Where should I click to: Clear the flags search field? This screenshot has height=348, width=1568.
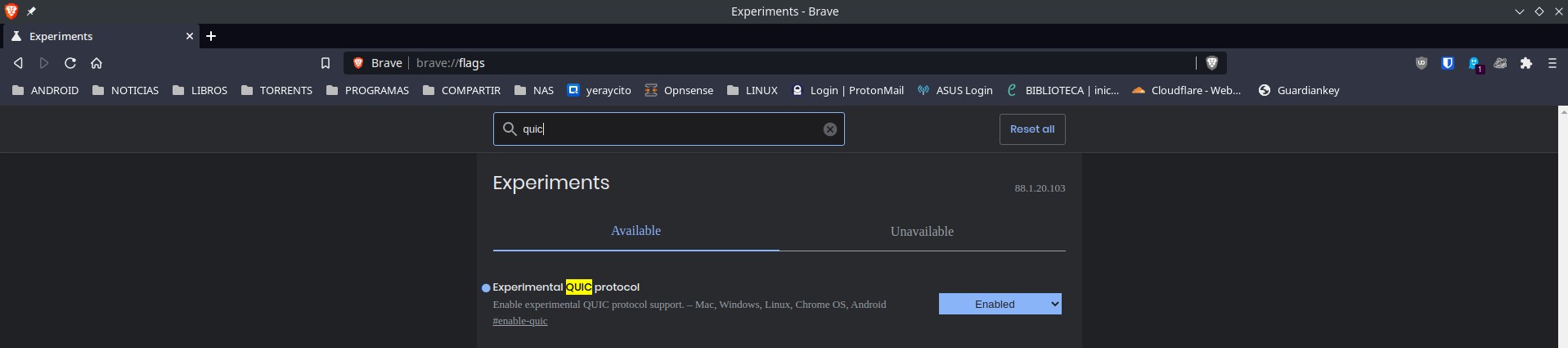coord(829,129)
